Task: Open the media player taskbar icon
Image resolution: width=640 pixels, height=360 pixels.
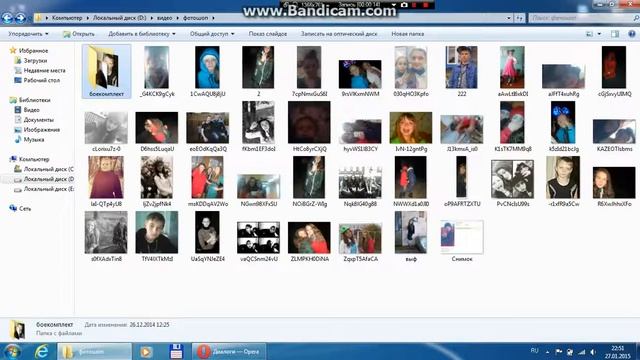Action: click(146, 351)
